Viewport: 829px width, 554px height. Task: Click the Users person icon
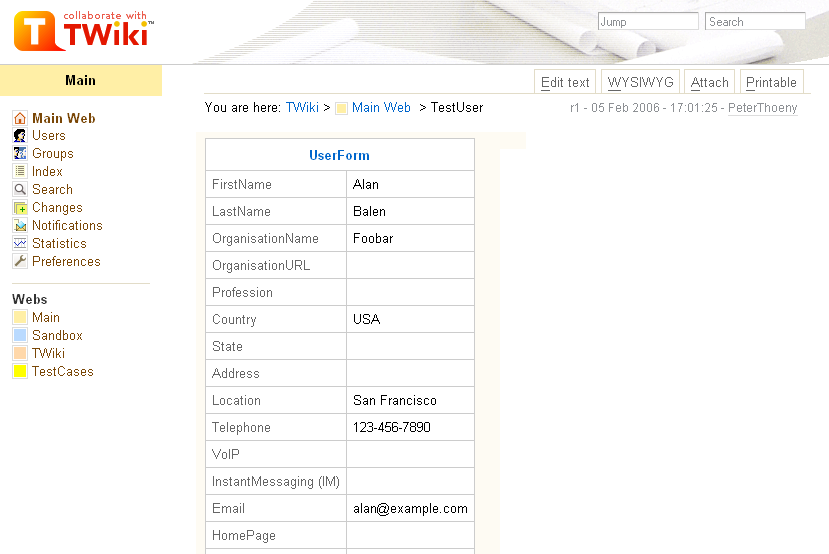pyautogui.click(x=20, y=136)
